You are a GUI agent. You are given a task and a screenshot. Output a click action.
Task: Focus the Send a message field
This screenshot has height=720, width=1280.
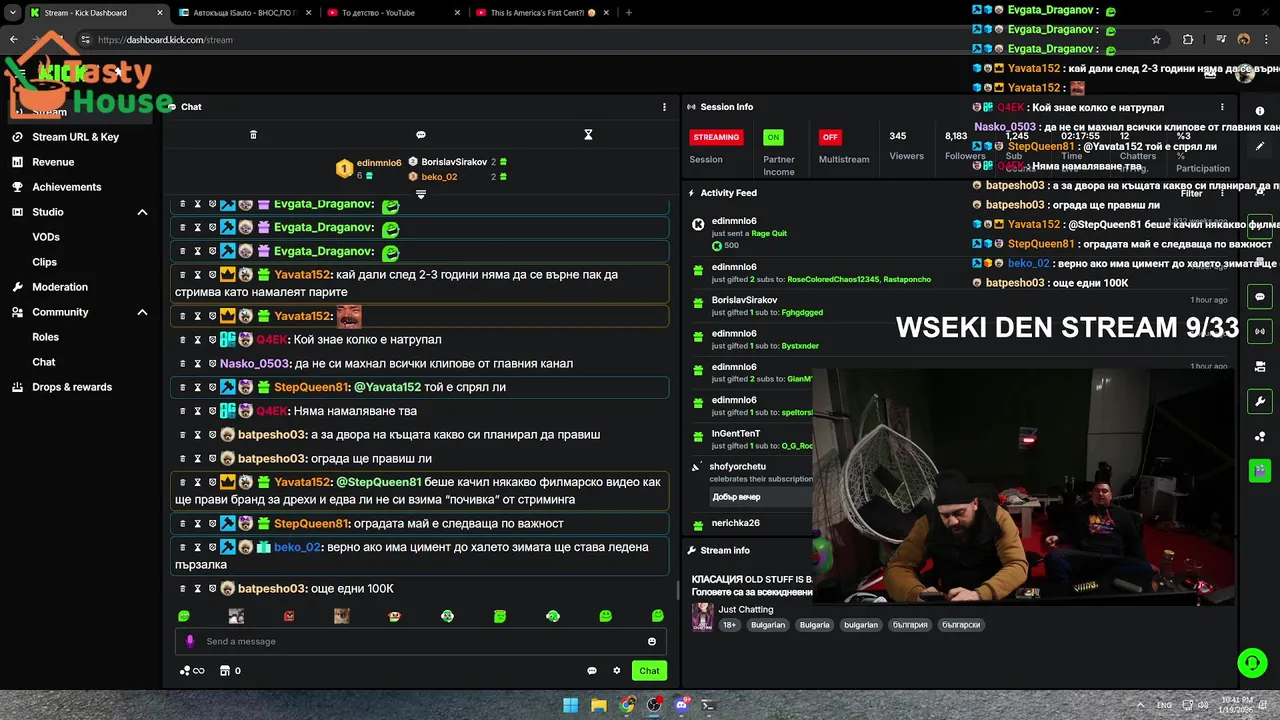tap(420, 642)
